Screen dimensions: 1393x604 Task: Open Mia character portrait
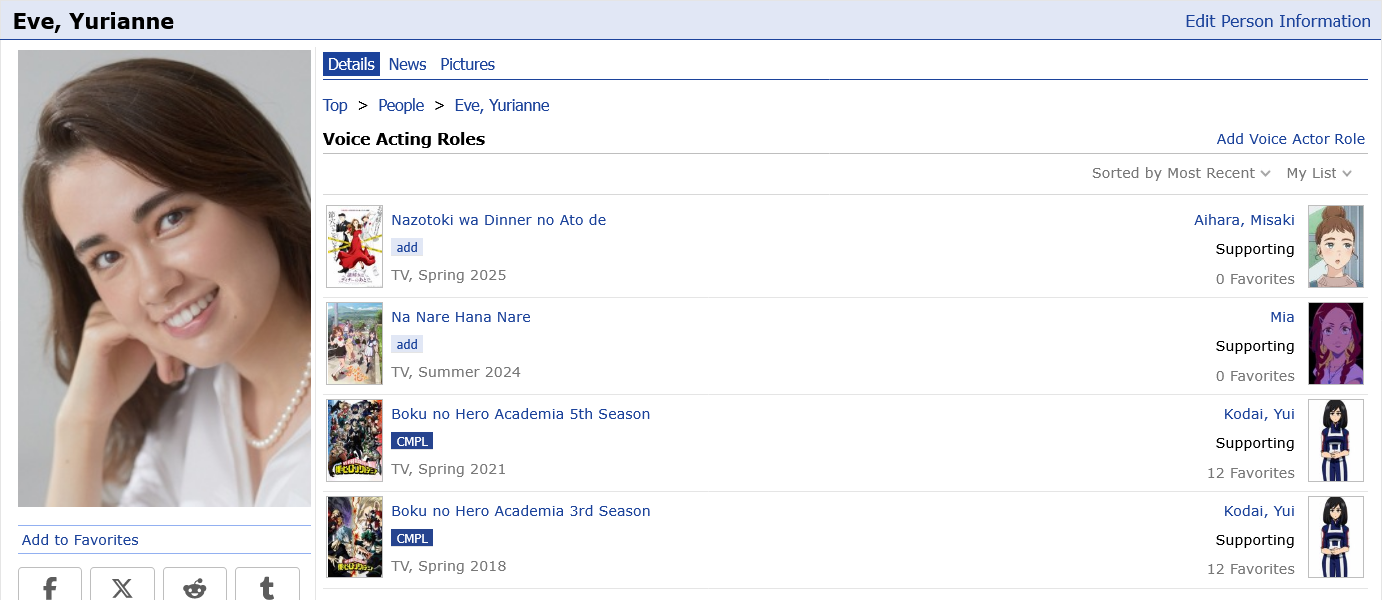(x=1336, y=343)
